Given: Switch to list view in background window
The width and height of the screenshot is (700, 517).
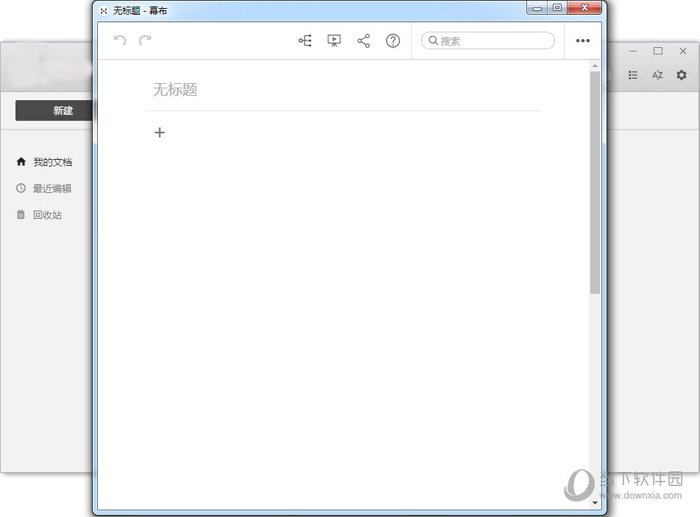Looking at the screenshot, I should (633, 75).
